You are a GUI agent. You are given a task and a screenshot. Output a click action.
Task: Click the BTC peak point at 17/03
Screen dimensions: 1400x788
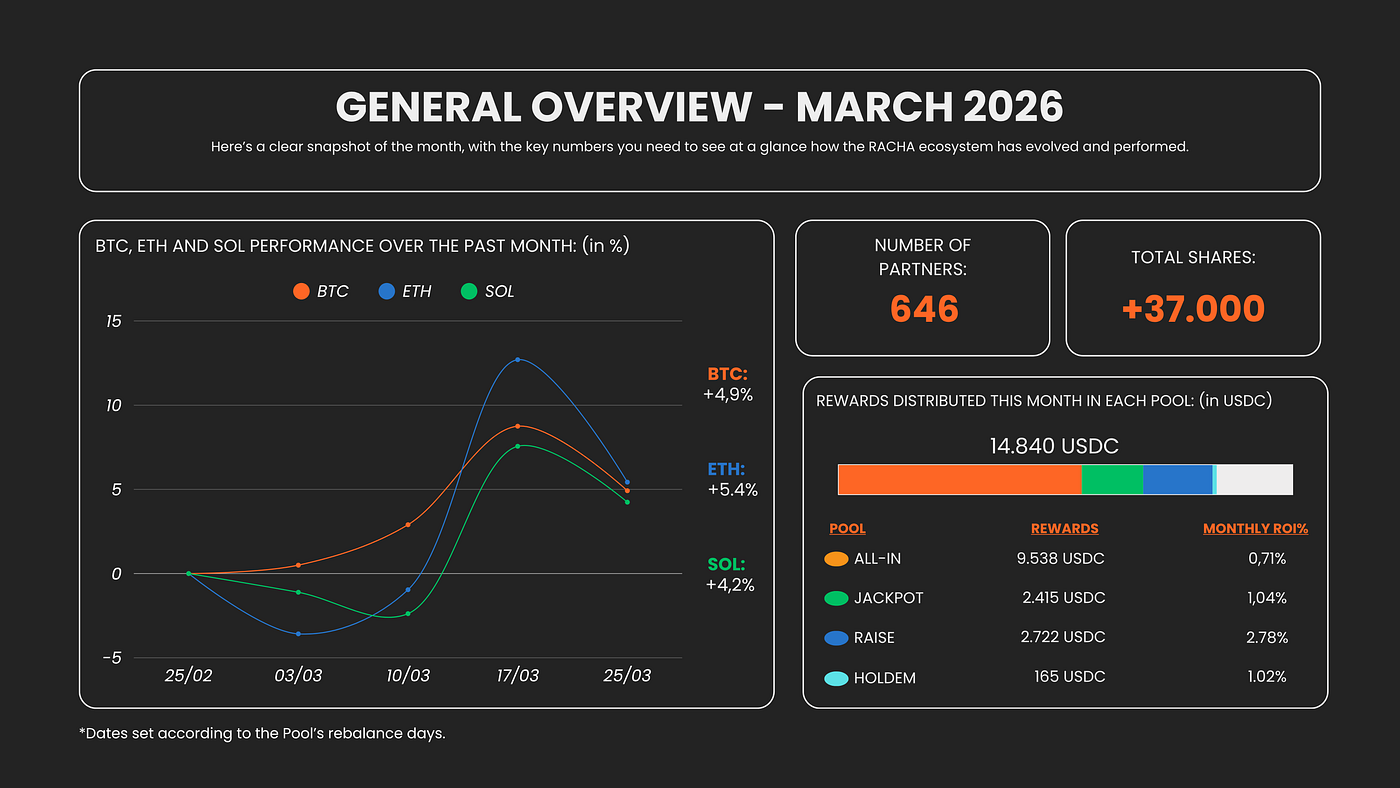click(517, 426)
